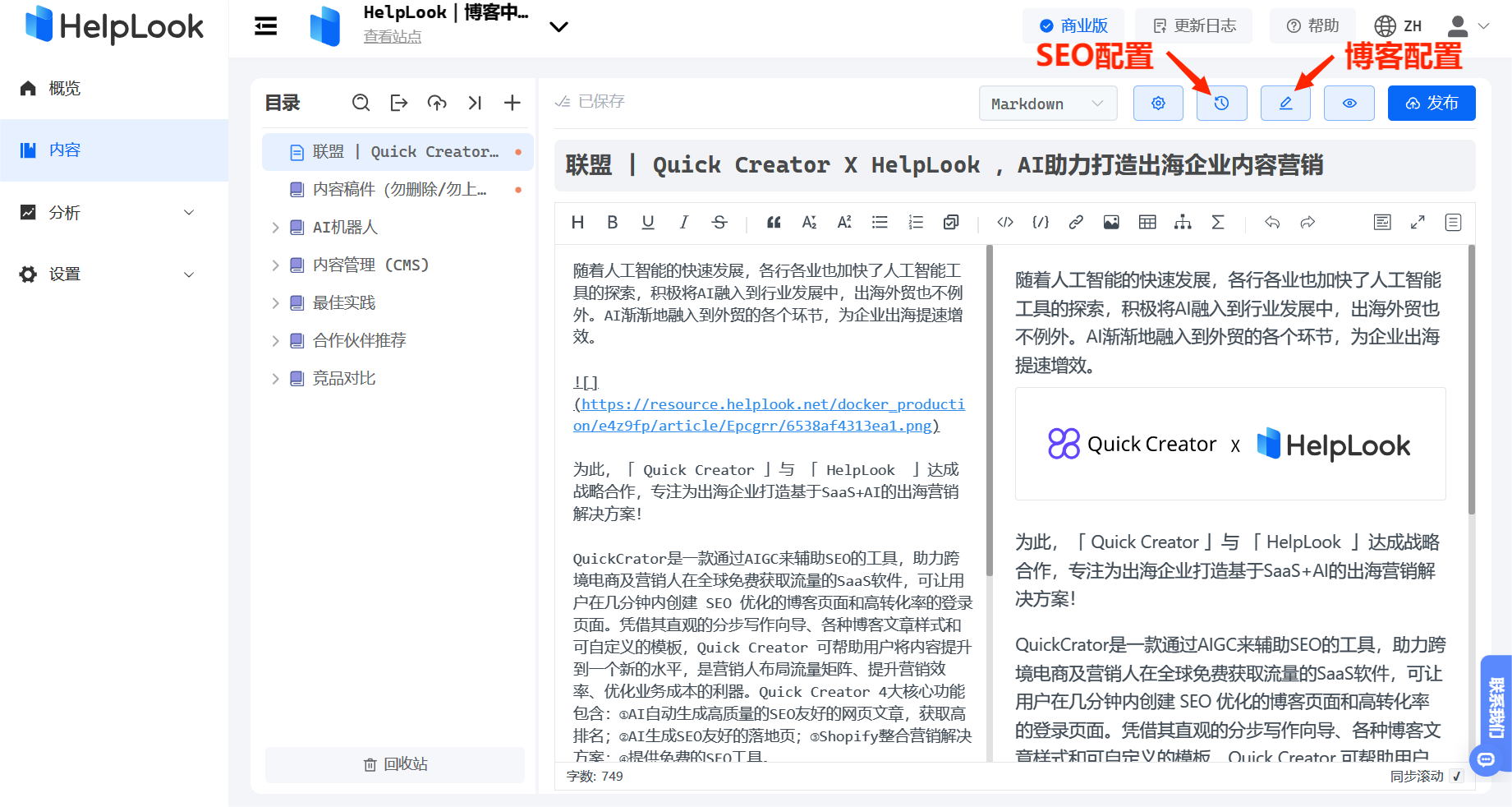Open the directory search icon
Screen dimensions: 1512x807
pos(361,103)
